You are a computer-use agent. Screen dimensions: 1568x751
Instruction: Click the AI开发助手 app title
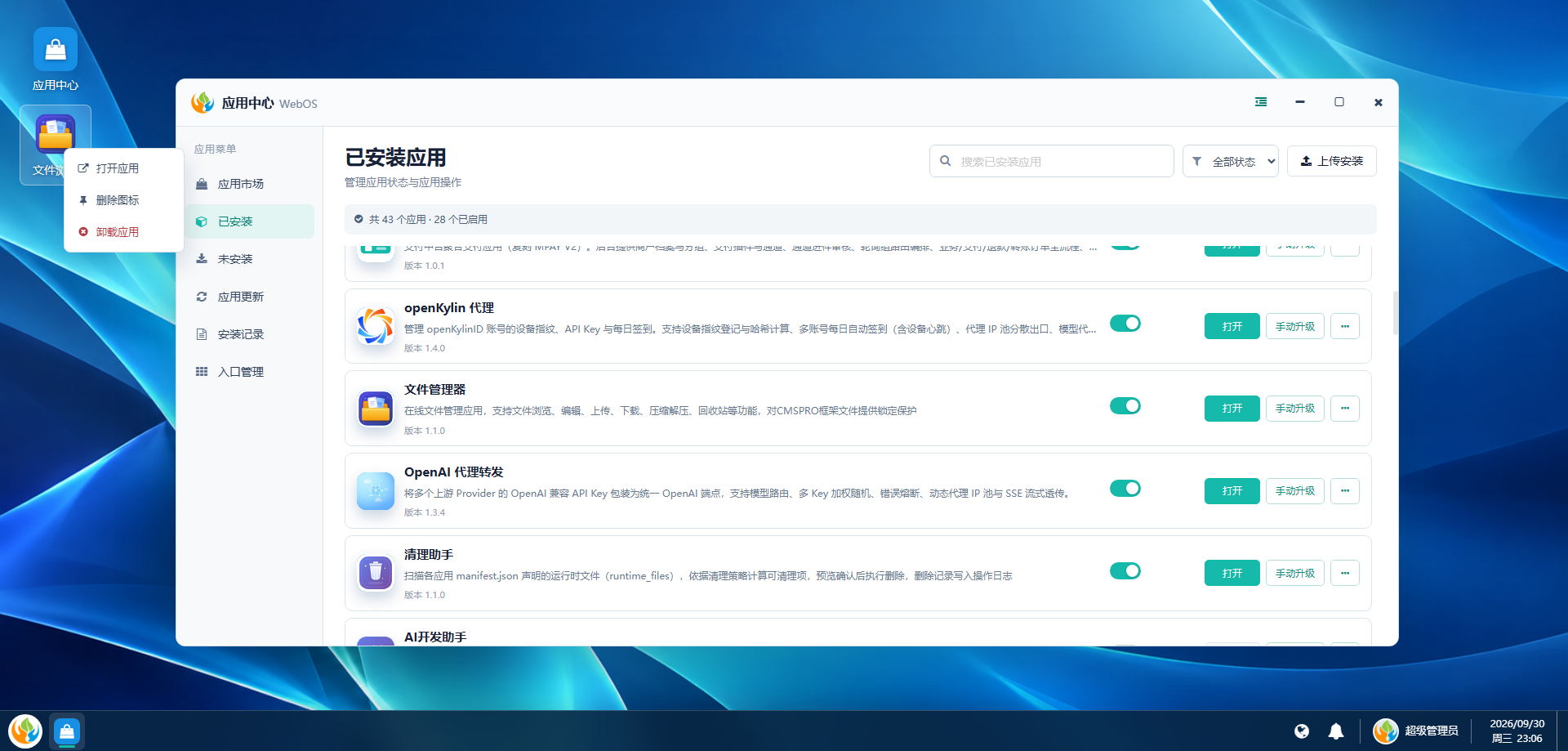(435, 637)
